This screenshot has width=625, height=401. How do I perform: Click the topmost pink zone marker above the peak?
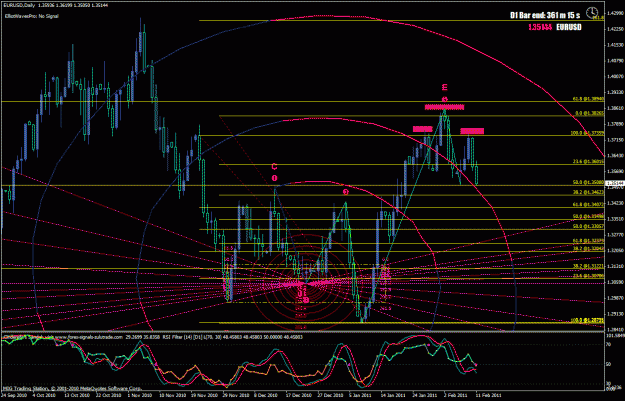[x=444, y=107]
